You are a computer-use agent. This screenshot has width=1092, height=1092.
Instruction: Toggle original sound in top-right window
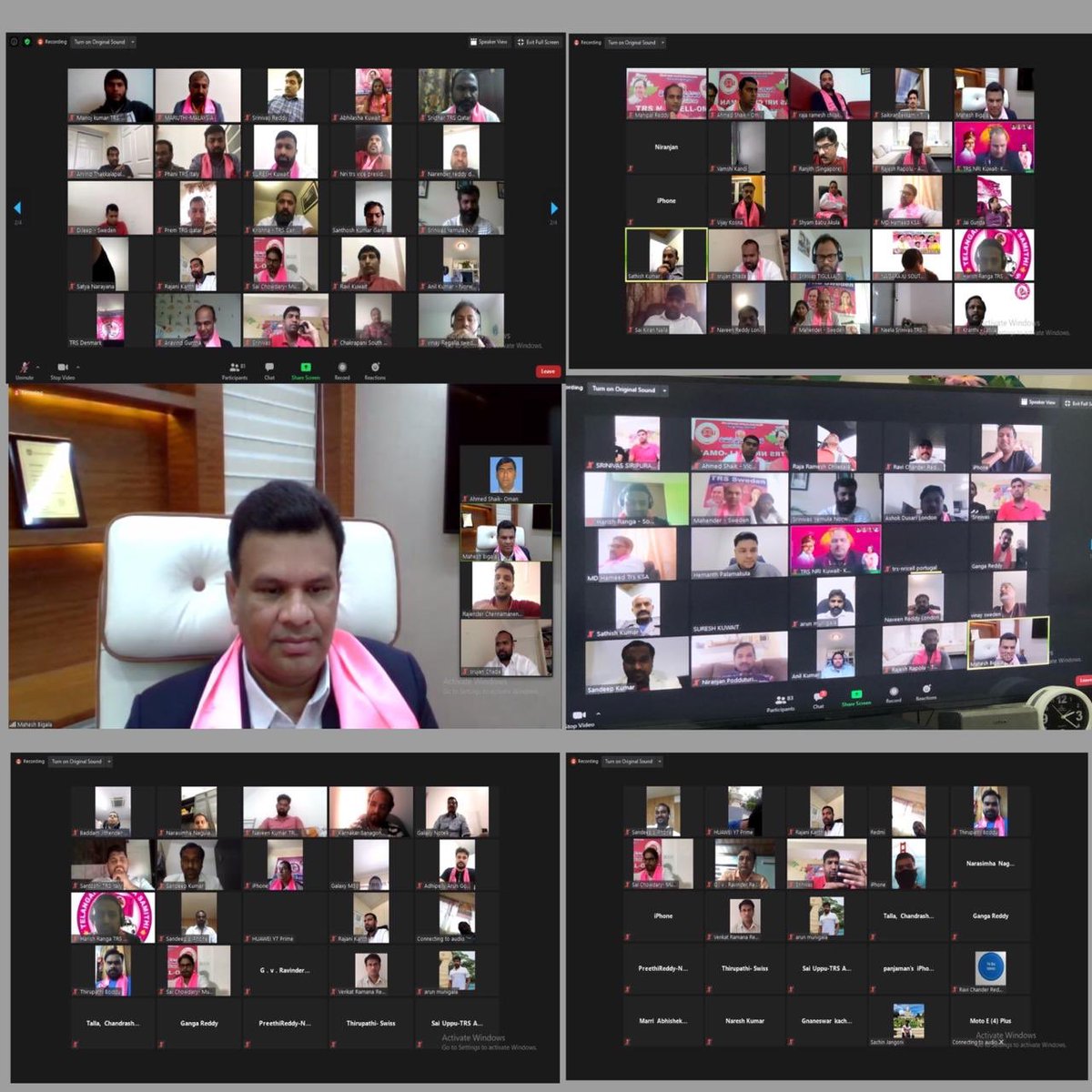(632, 43)
